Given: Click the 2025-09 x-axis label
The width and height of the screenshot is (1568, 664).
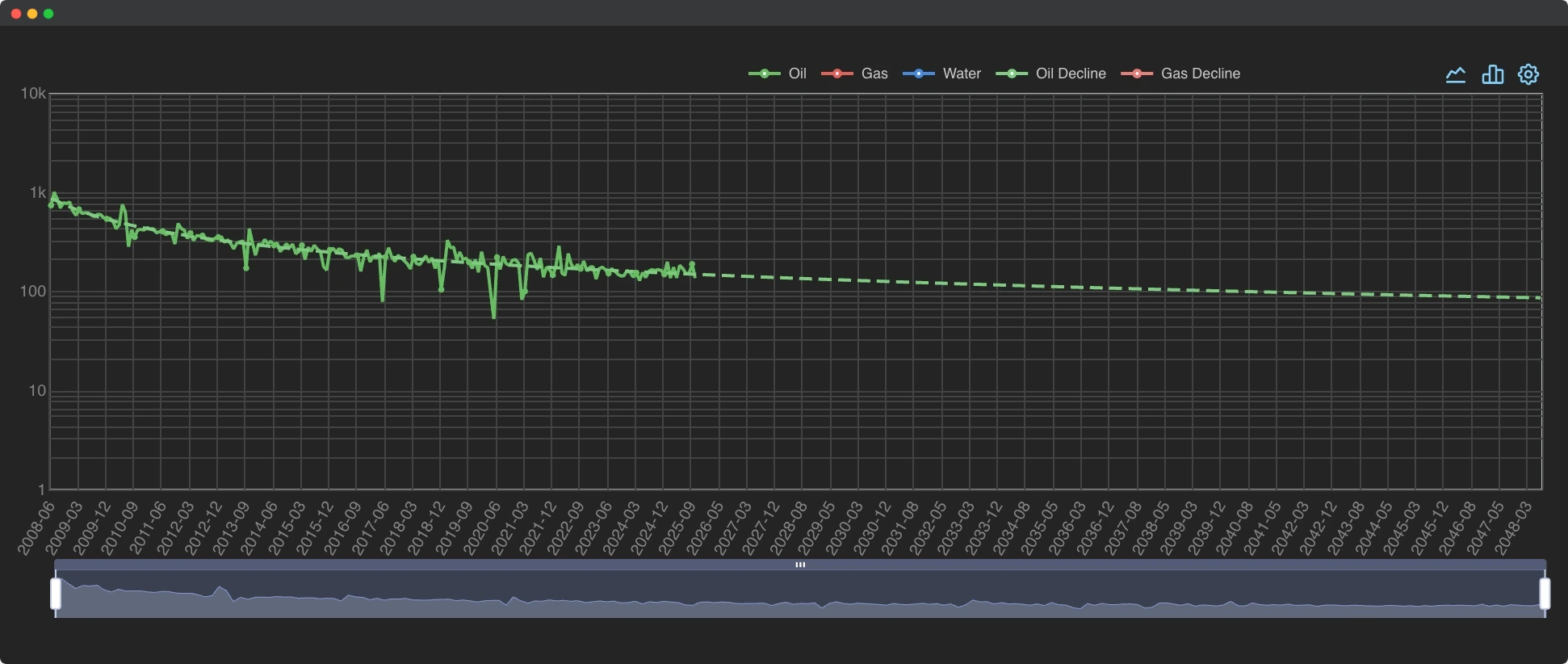Looking at the screenshot, I should tap(677, 527).
